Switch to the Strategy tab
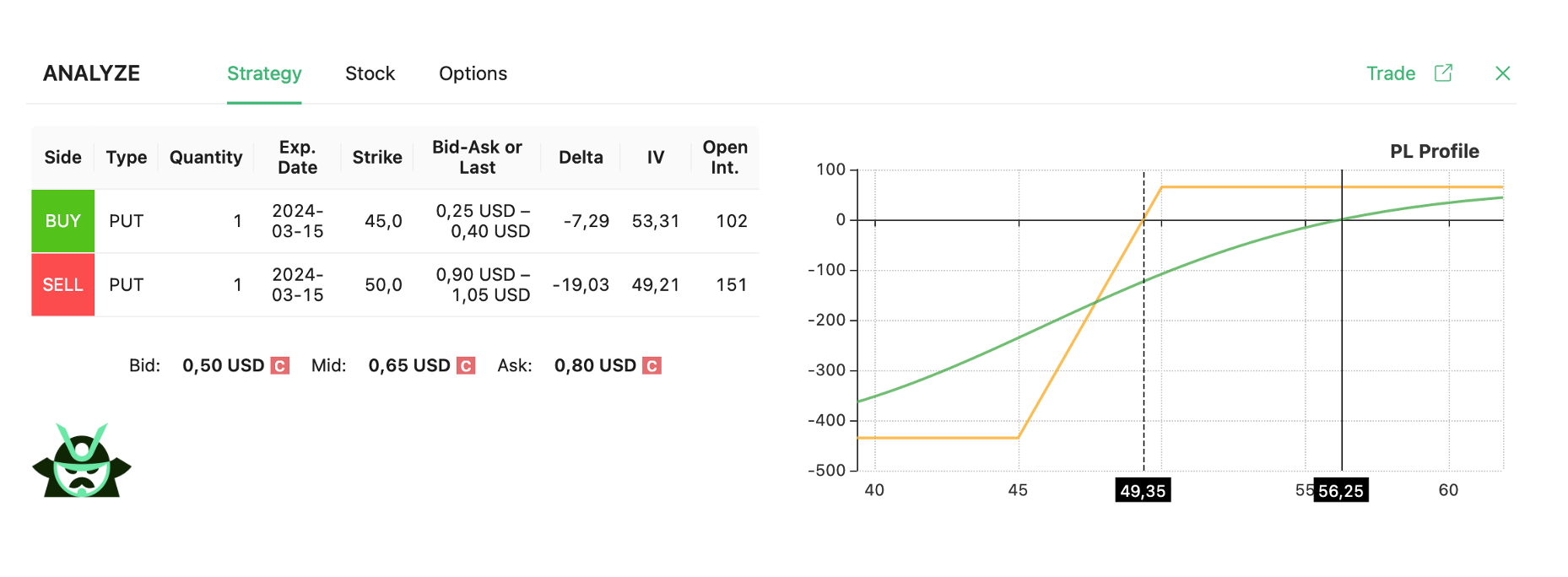Viewport: 1568px width, 577px height. [x=264, y=73]
